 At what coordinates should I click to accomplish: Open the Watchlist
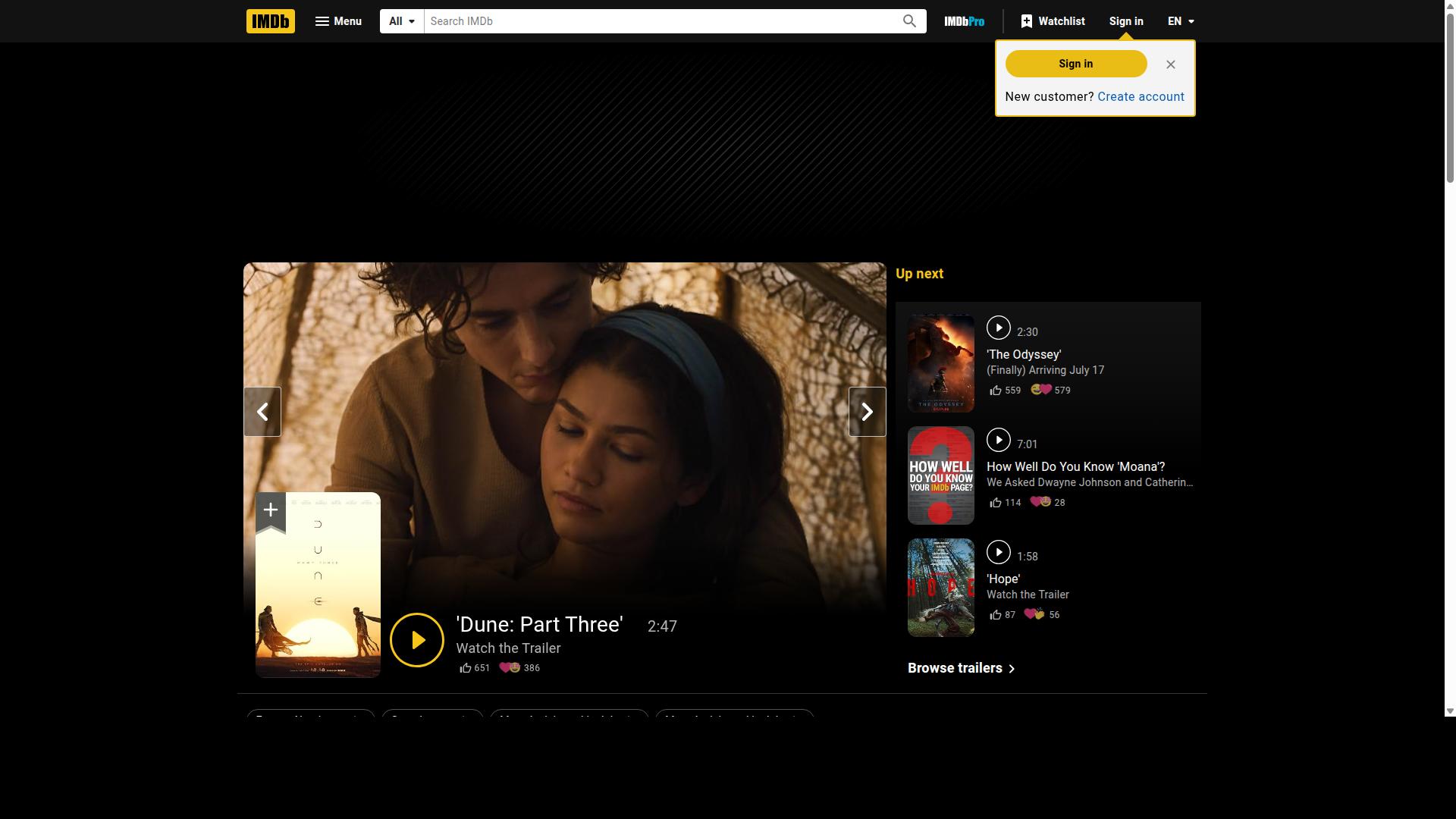point(1053,21)
